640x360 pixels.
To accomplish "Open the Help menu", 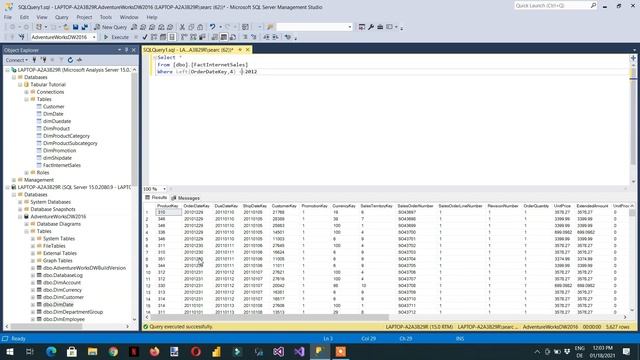I will (152, 17).
